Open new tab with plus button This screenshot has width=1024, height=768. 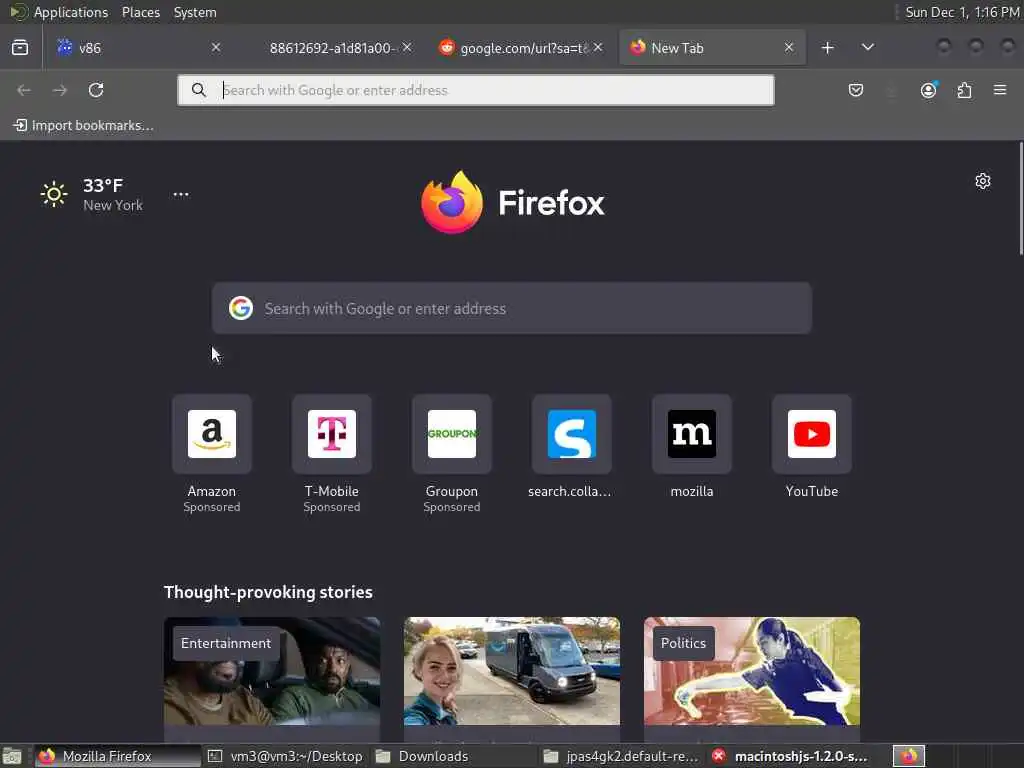(827, 48)
